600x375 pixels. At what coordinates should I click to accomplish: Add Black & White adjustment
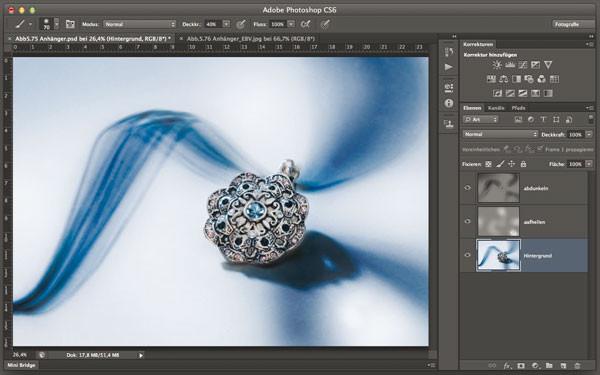[516, 79]
